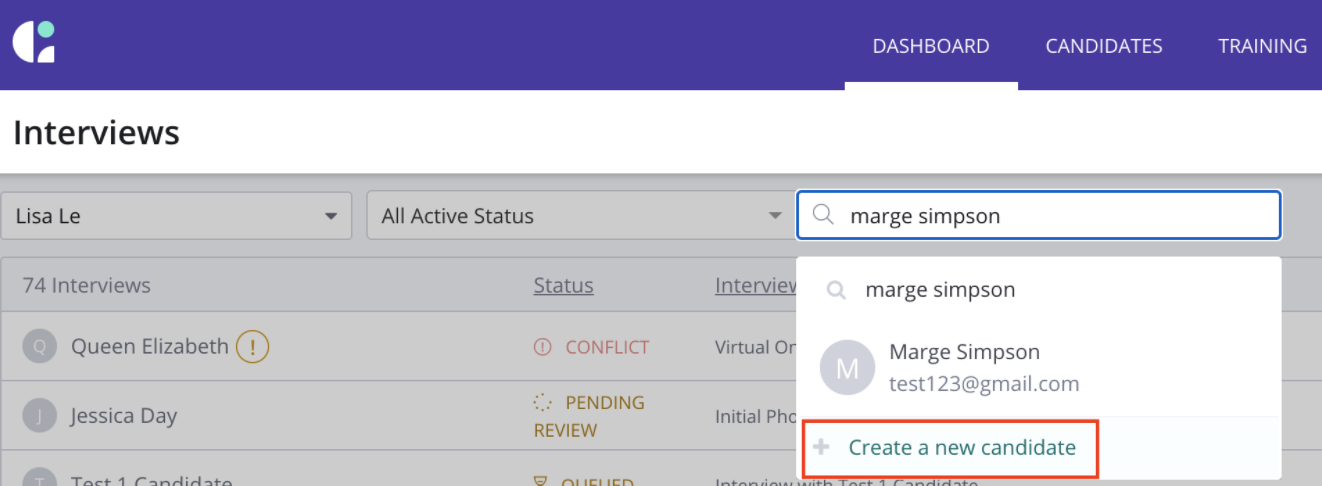The image size is (1322, 486).
Task: Click the CONFLICT status label
Action: click(x=607, y=347)
